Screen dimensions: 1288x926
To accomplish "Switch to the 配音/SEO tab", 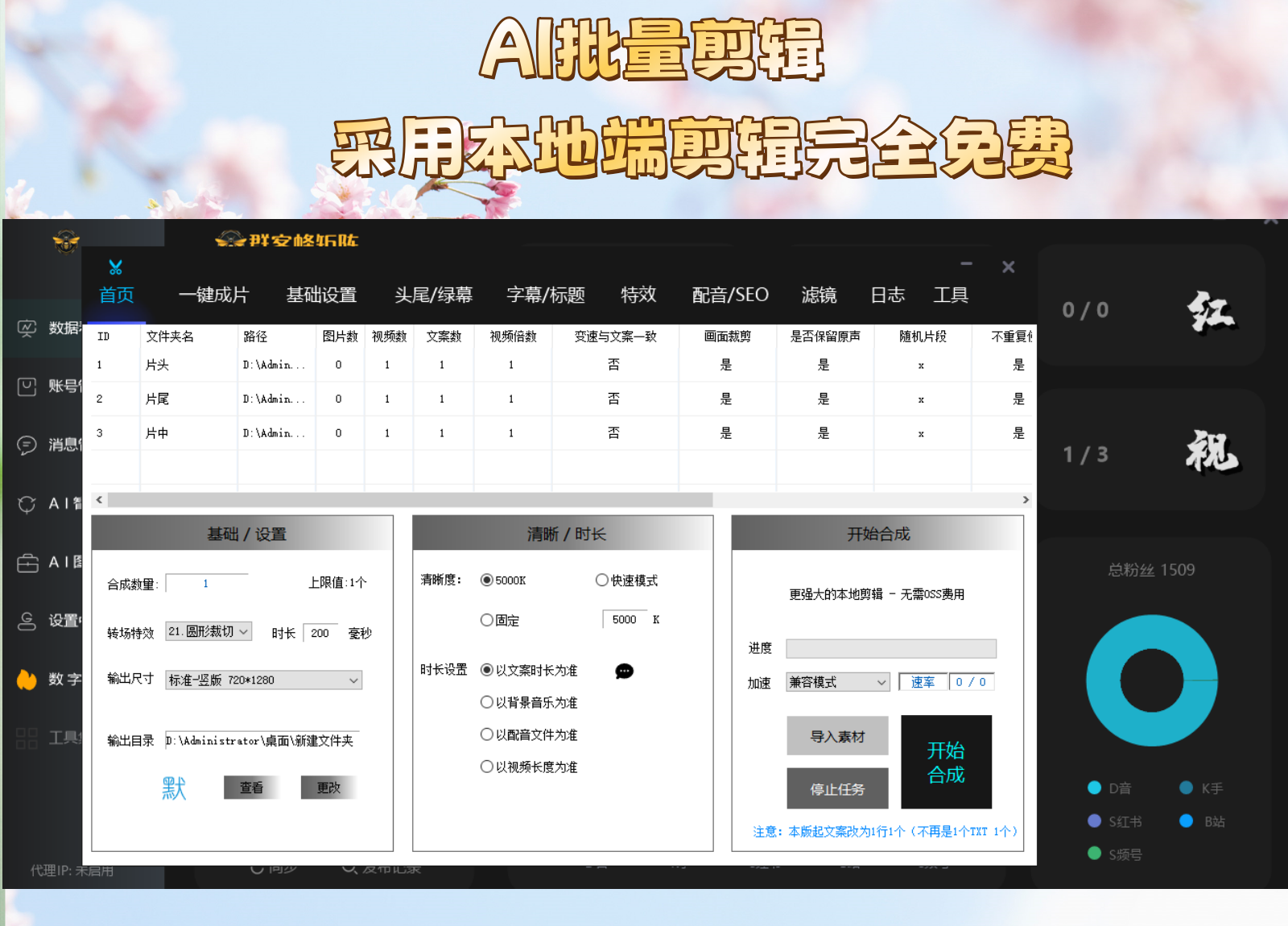I will pos(730,295).
